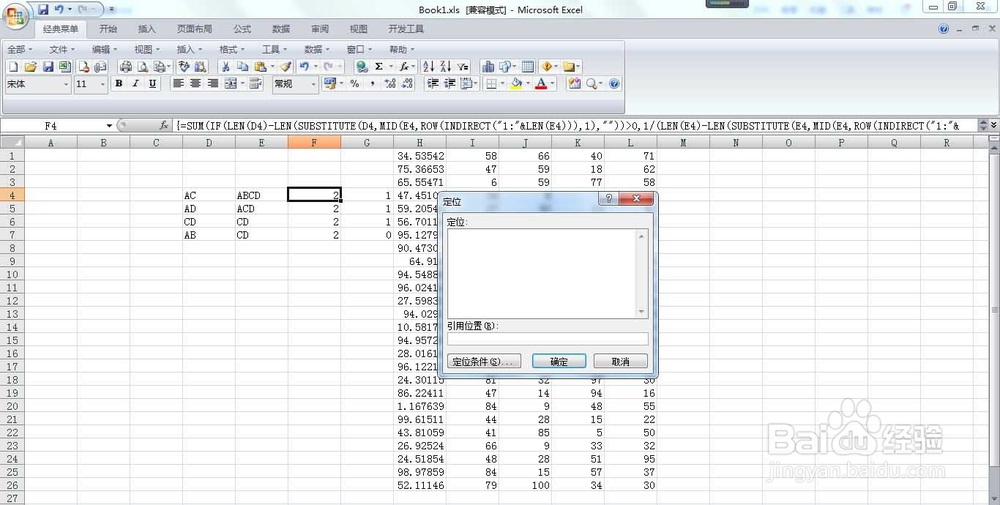The width and height of the screenshot is (1000, 505).
Task: Switch to the 经典菜单 ribbon tab
Action: (x=61, y=29)
